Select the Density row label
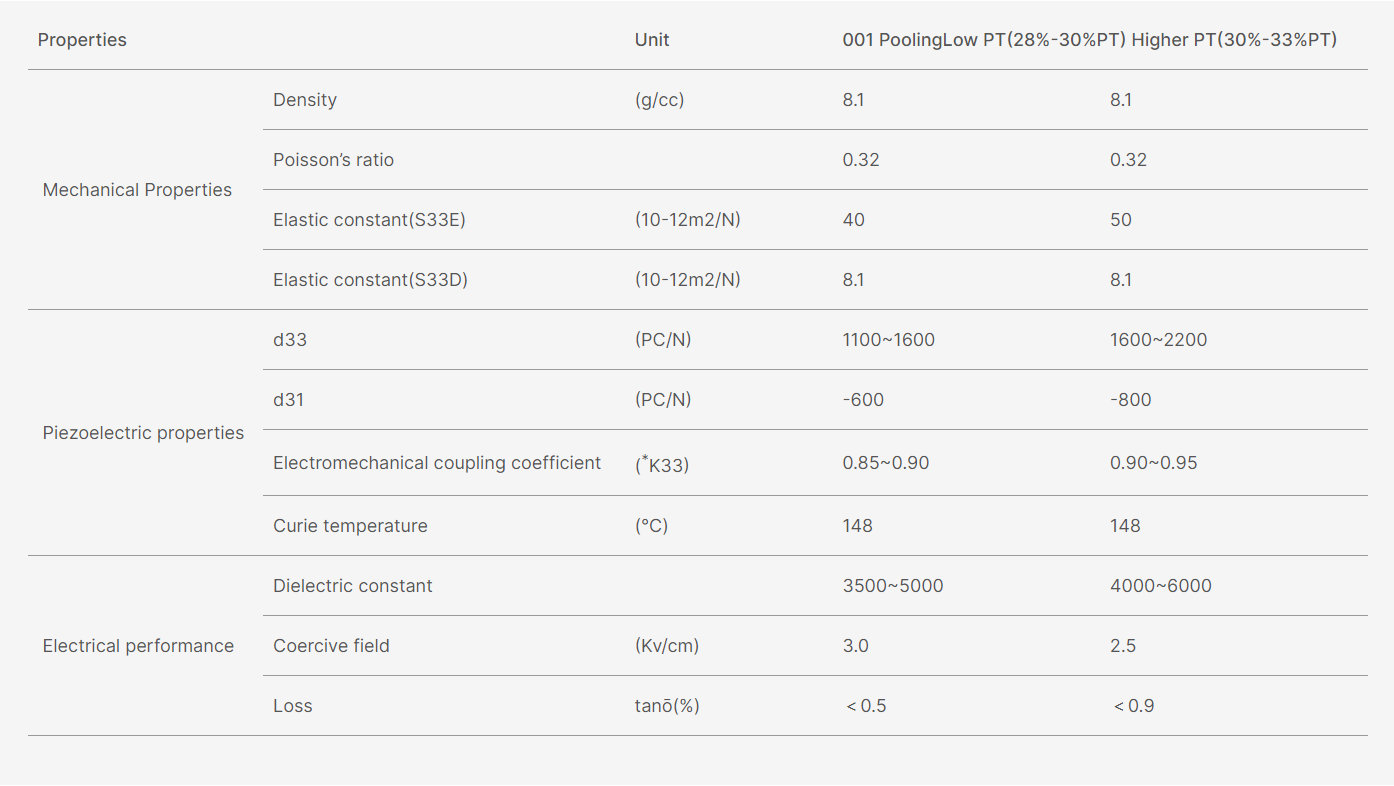 click(305, 100)
